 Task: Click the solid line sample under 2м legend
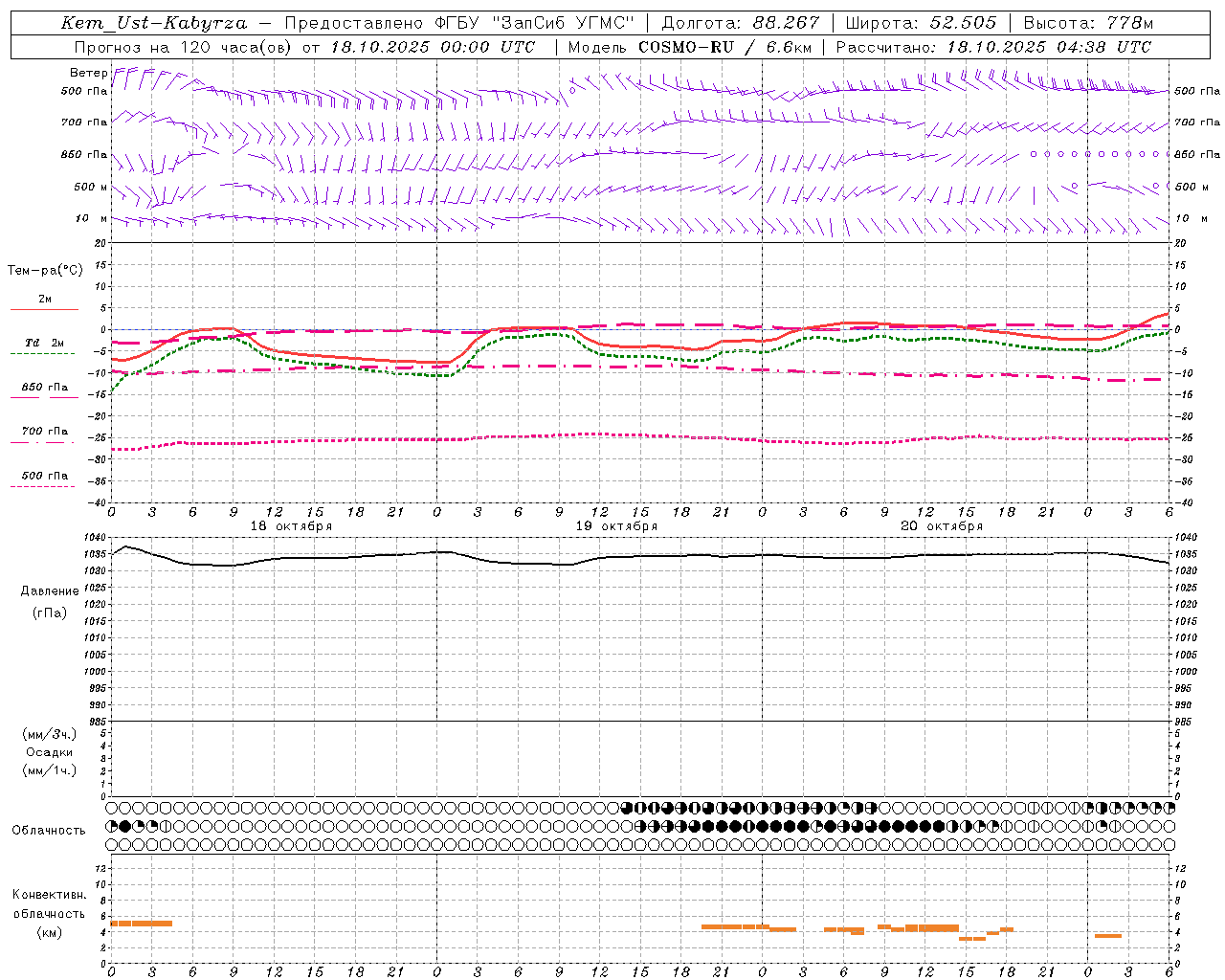pyautogui.click(x=44, y=309)
